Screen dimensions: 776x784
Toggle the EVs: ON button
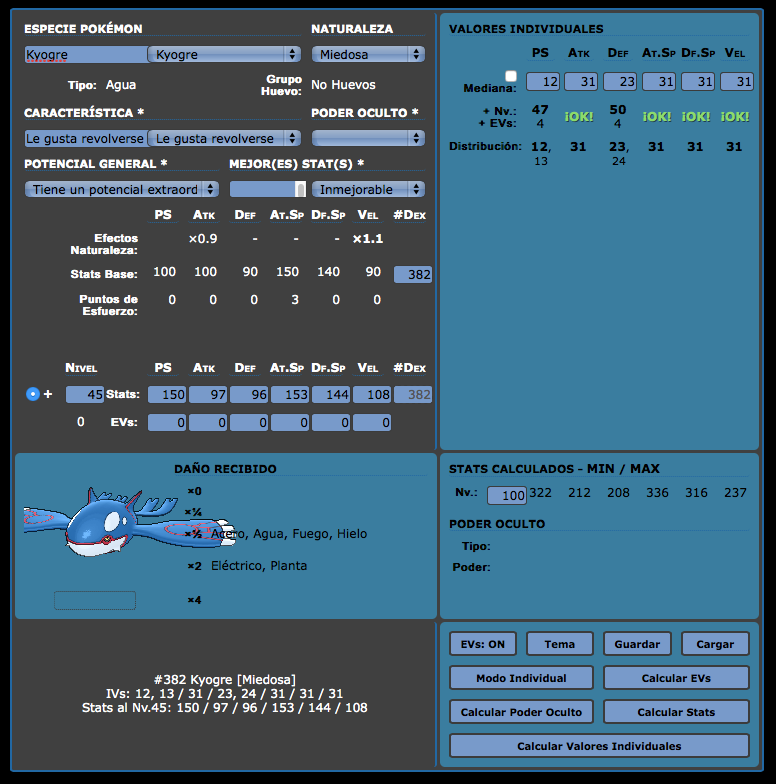[483, 644]
